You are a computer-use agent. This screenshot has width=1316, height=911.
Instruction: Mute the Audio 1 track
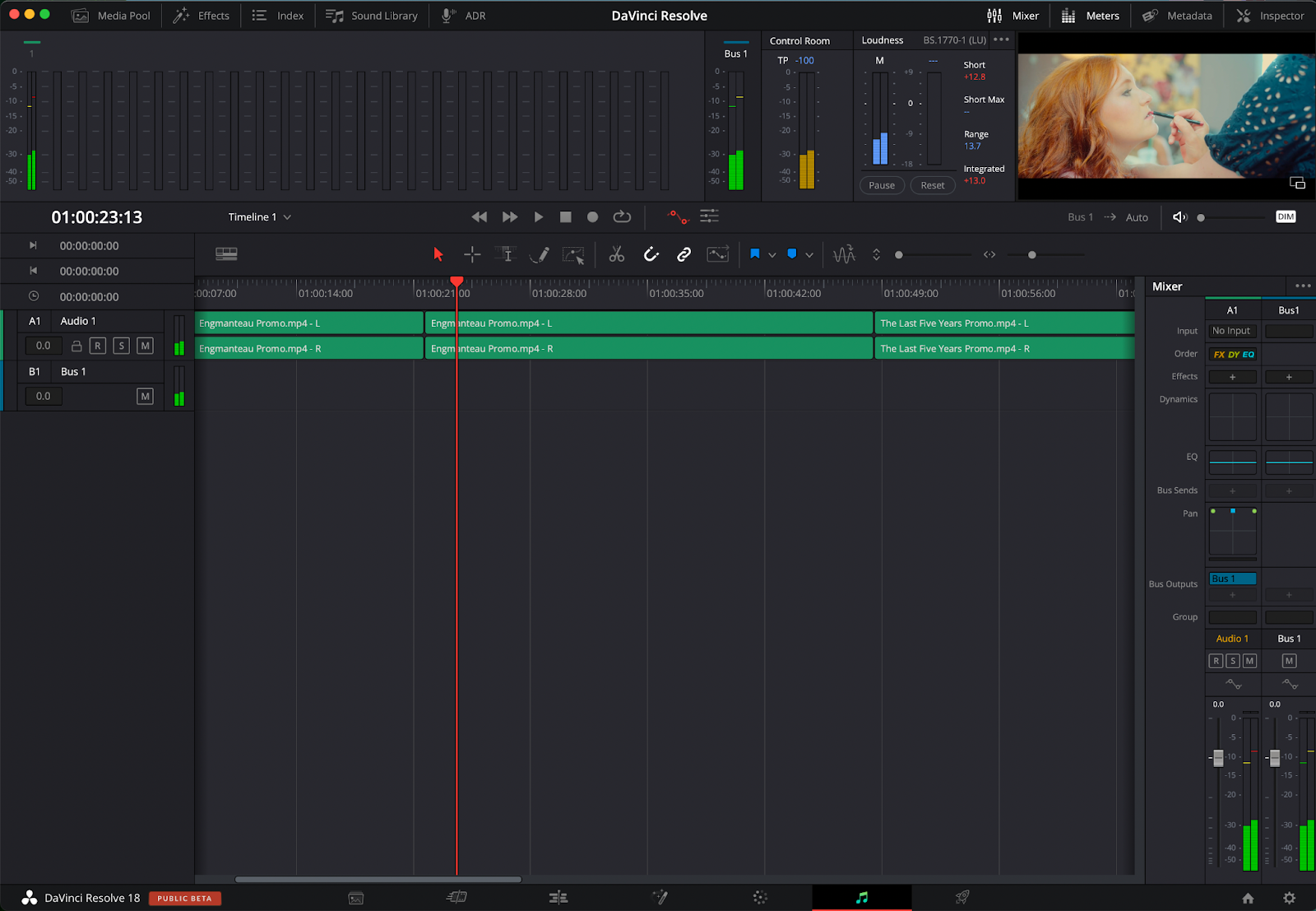145,346
